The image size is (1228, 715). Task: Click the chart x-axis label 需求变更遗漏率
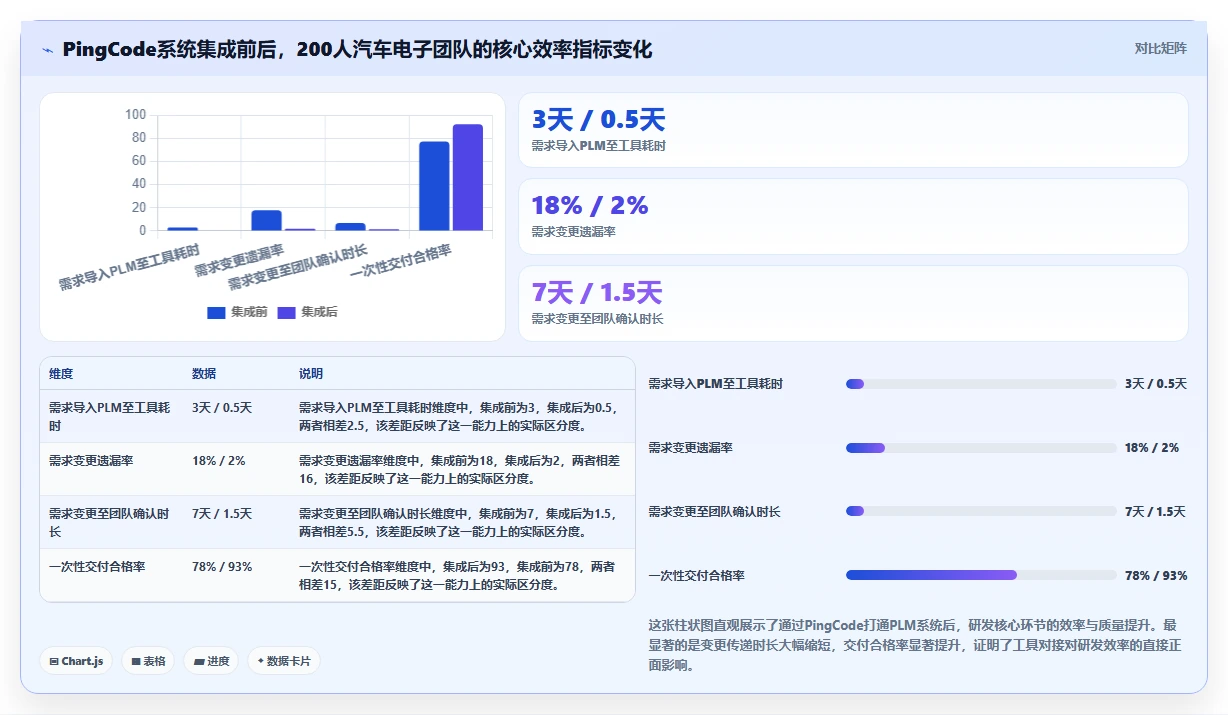coord(239,260)
